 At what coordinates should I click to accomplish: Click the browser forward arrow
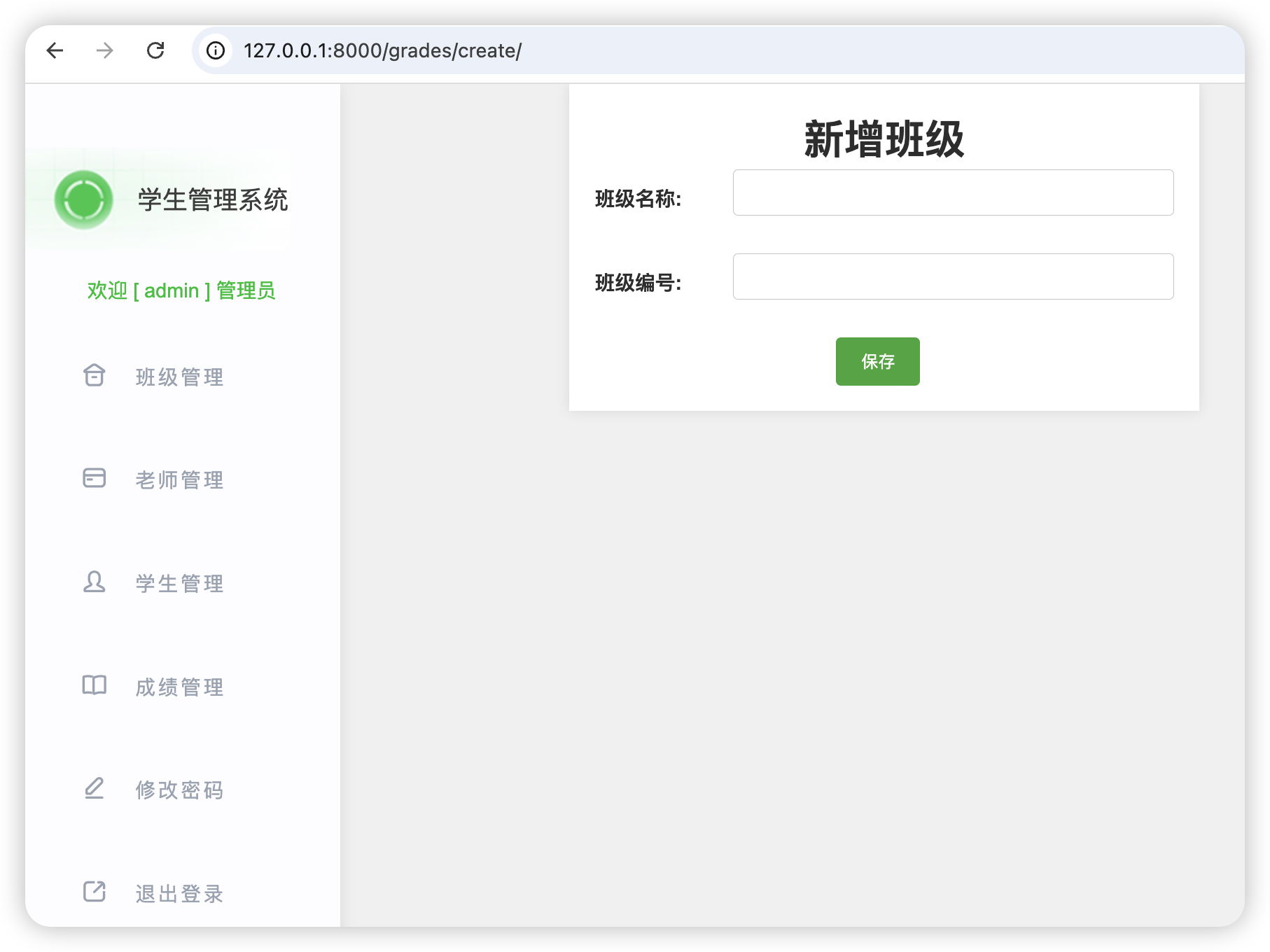(105, 50)
